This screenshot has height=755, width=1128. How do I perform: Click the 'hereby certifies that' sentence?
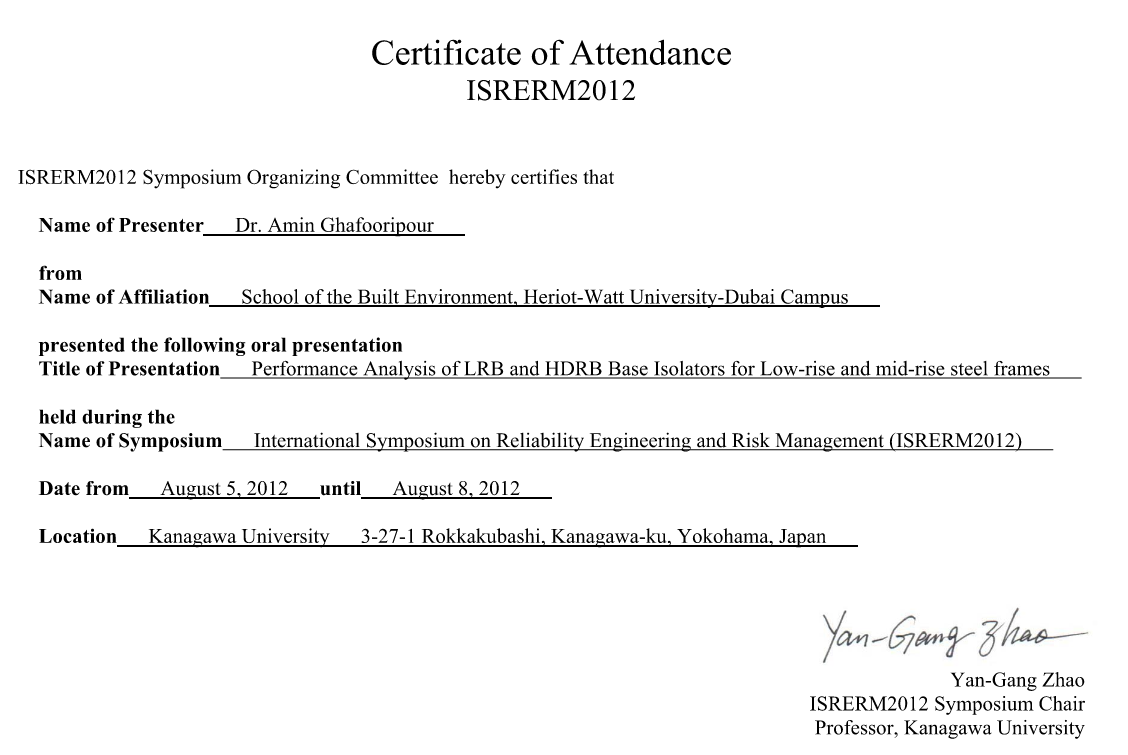click(316, 178)
